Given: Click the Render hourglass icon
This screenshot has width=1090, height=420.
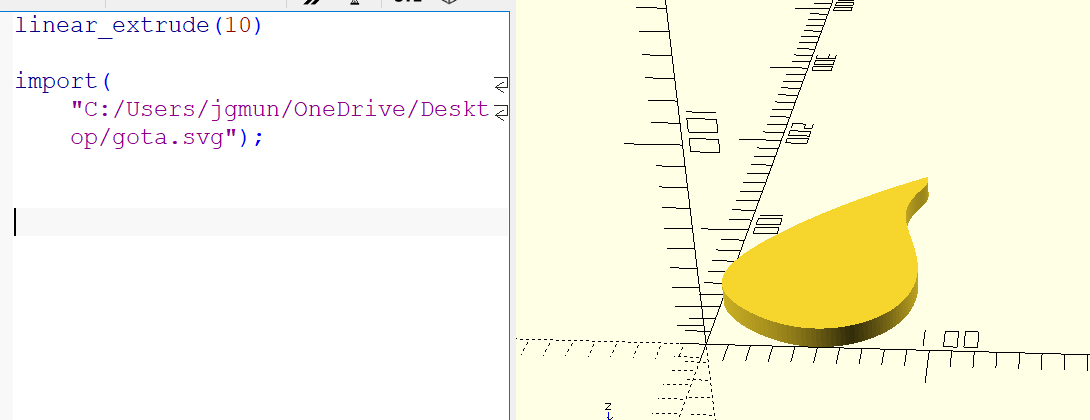Looking at the screenshot, I should pos(354,3).
